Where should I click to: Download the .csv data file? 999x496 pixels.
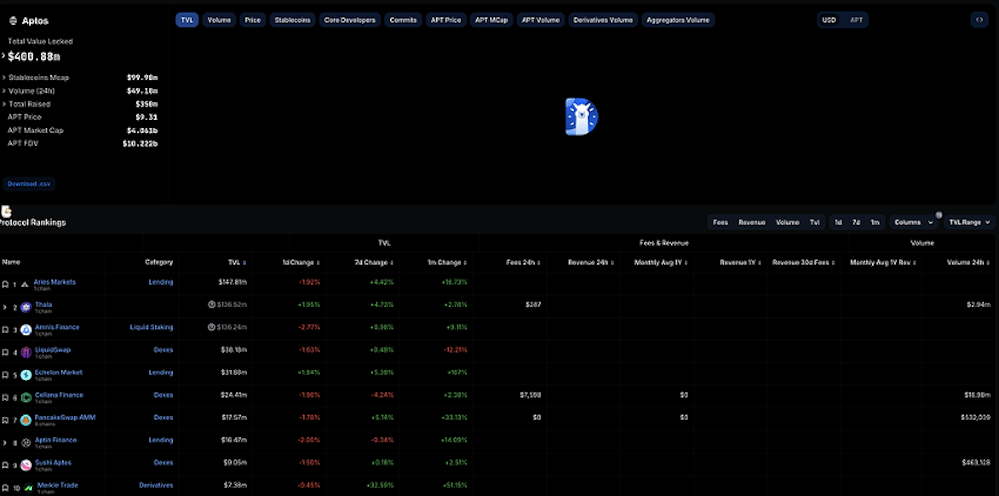point(29,184)
